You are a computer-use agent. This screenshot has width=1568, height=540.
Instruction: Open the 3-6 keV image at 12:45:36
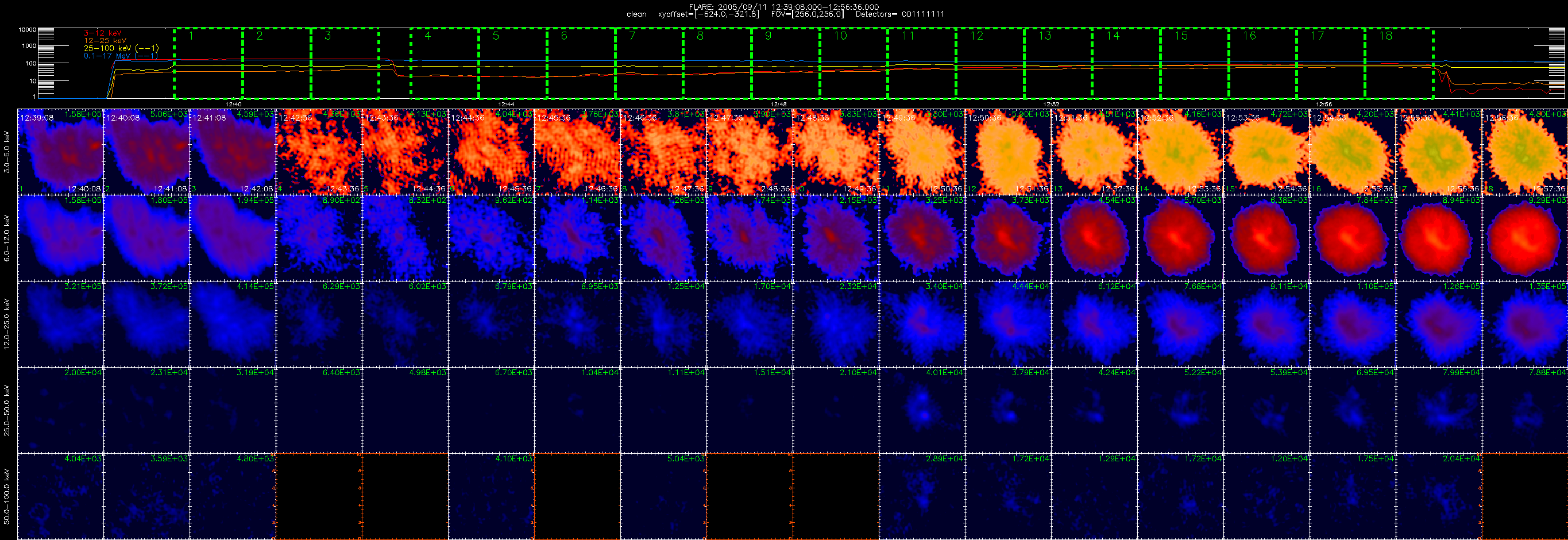click(577, 152)
